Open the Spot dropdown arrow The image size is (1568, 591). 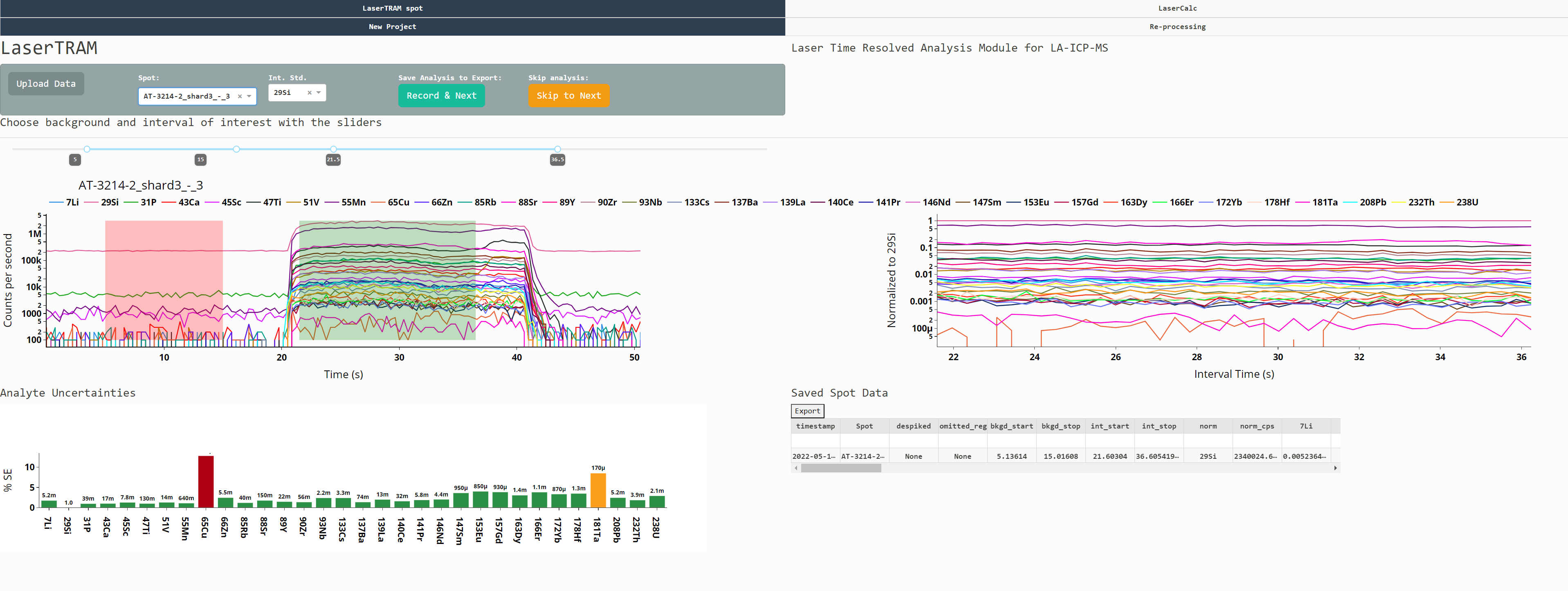pos(249,96)
